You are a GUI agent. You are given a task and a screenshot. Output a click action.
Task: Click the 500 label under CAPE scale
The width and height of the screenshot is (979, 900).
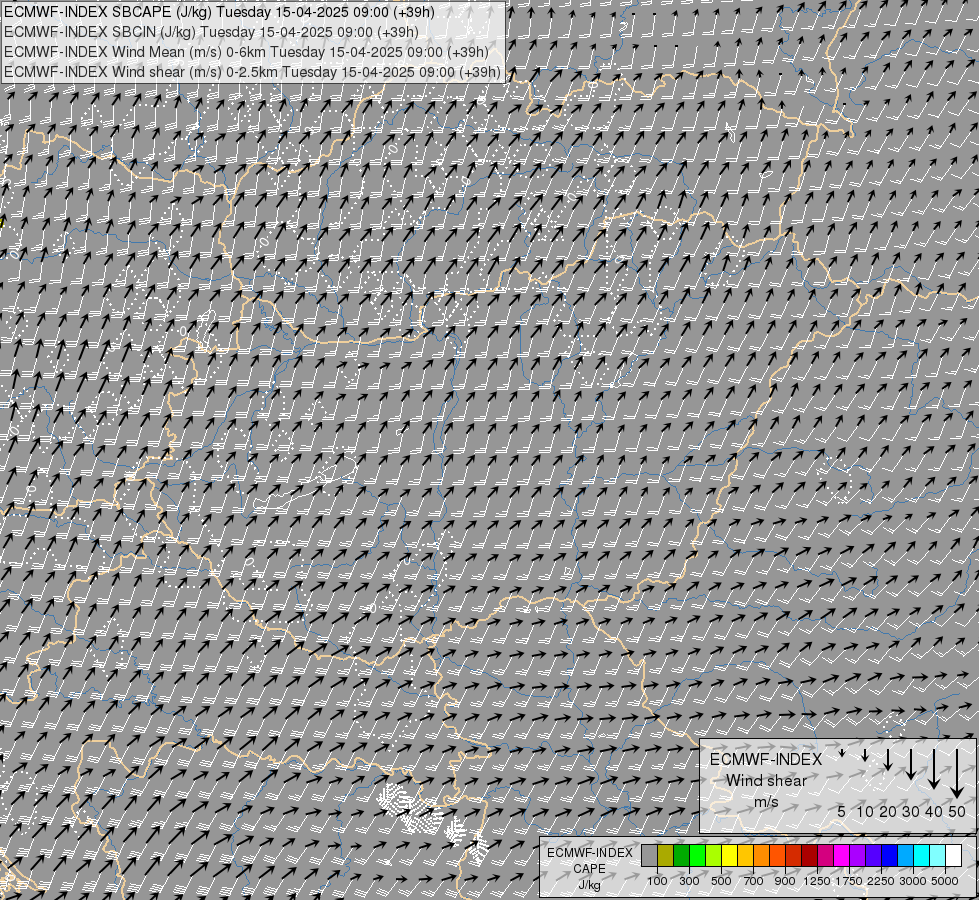pyautogui.click(x=721, y=881)
